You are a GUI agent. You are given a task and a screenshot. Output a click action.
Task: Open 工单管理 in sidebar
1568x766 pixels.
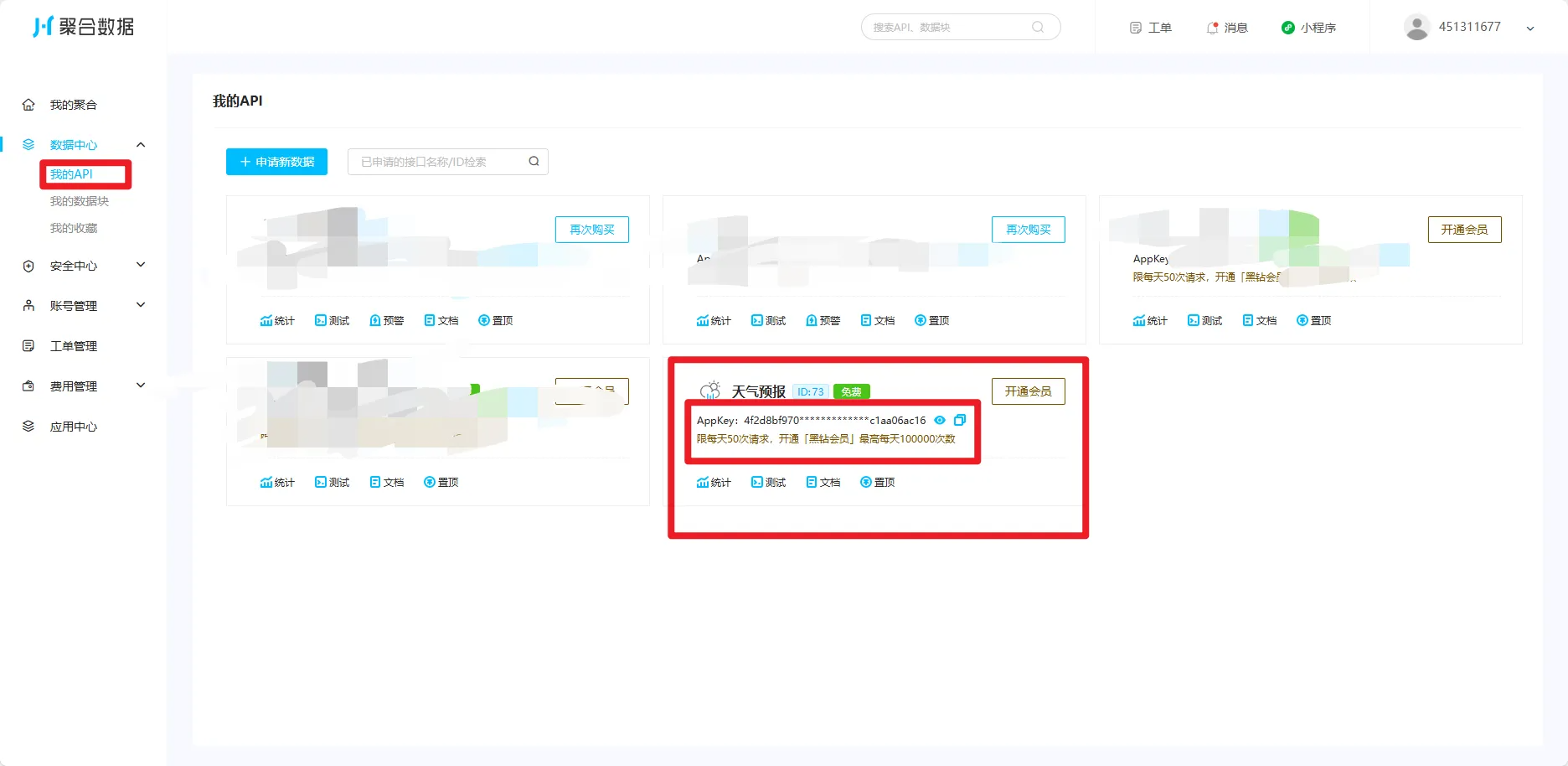pyautogui.click(x=74, y=346)
